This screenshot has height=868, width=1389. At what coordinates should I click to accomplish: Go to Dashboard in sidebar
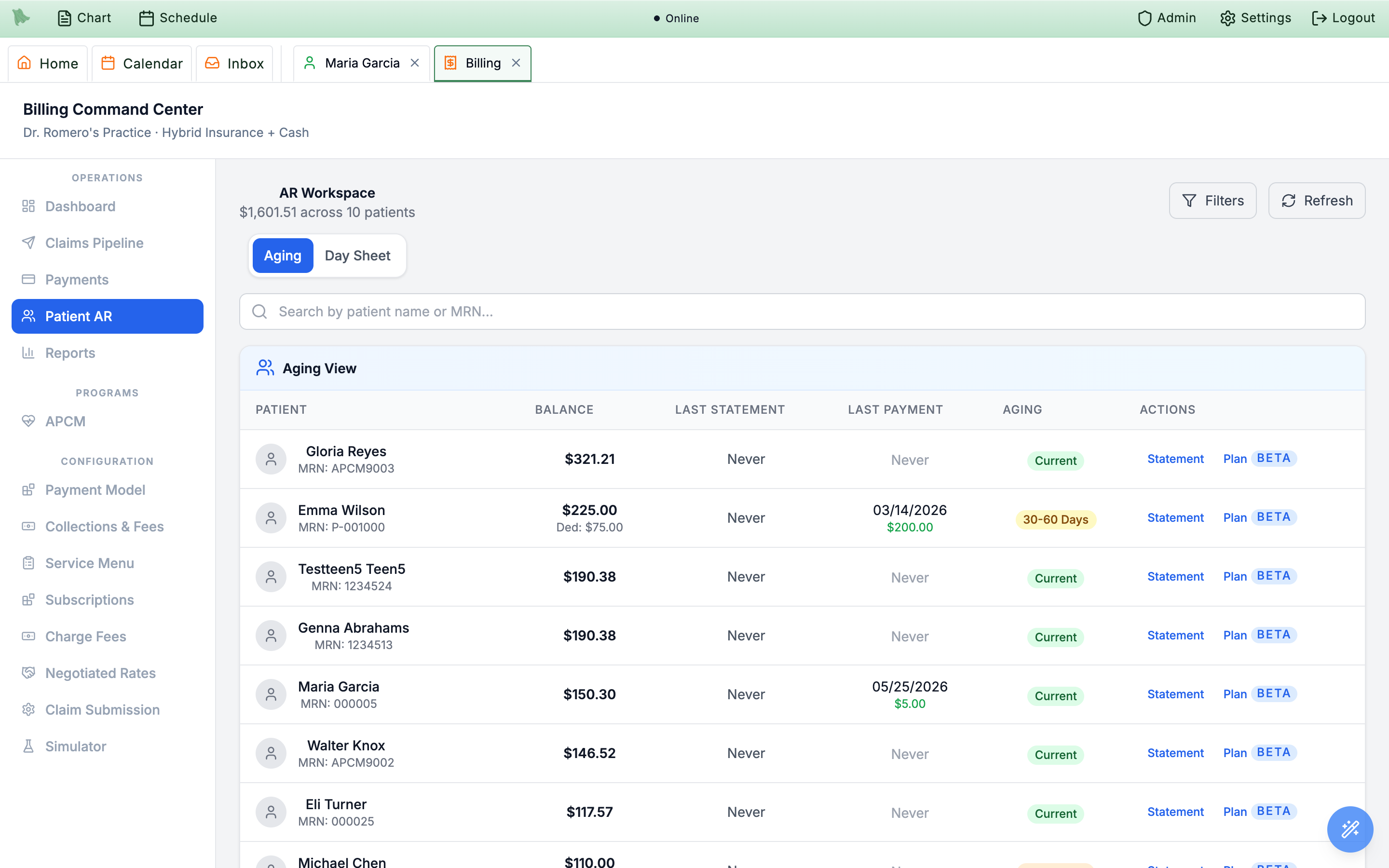108,206
